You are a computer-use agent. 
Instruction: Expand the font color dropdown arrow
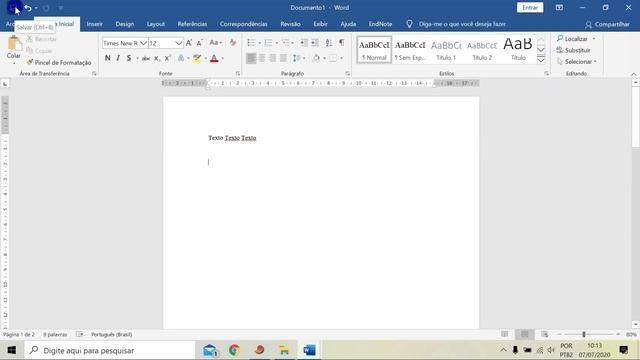[222, 58]
